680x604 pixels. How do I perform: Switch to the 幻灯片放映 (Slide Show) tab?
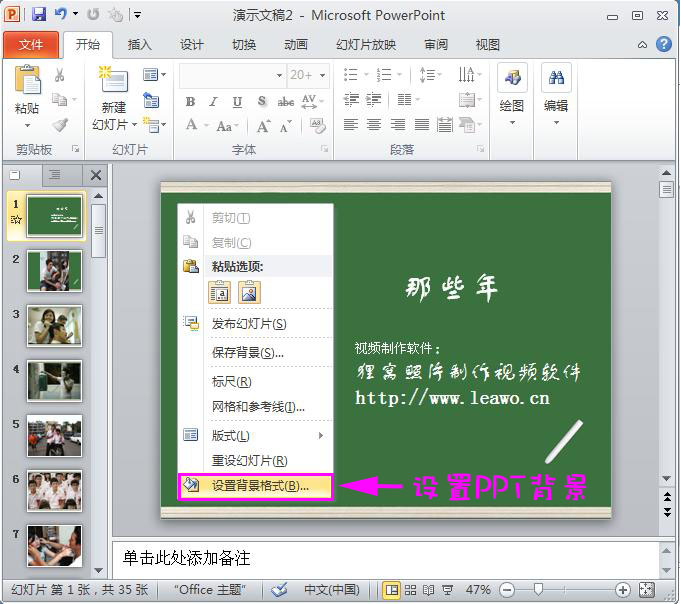click(x=366, y=44)
